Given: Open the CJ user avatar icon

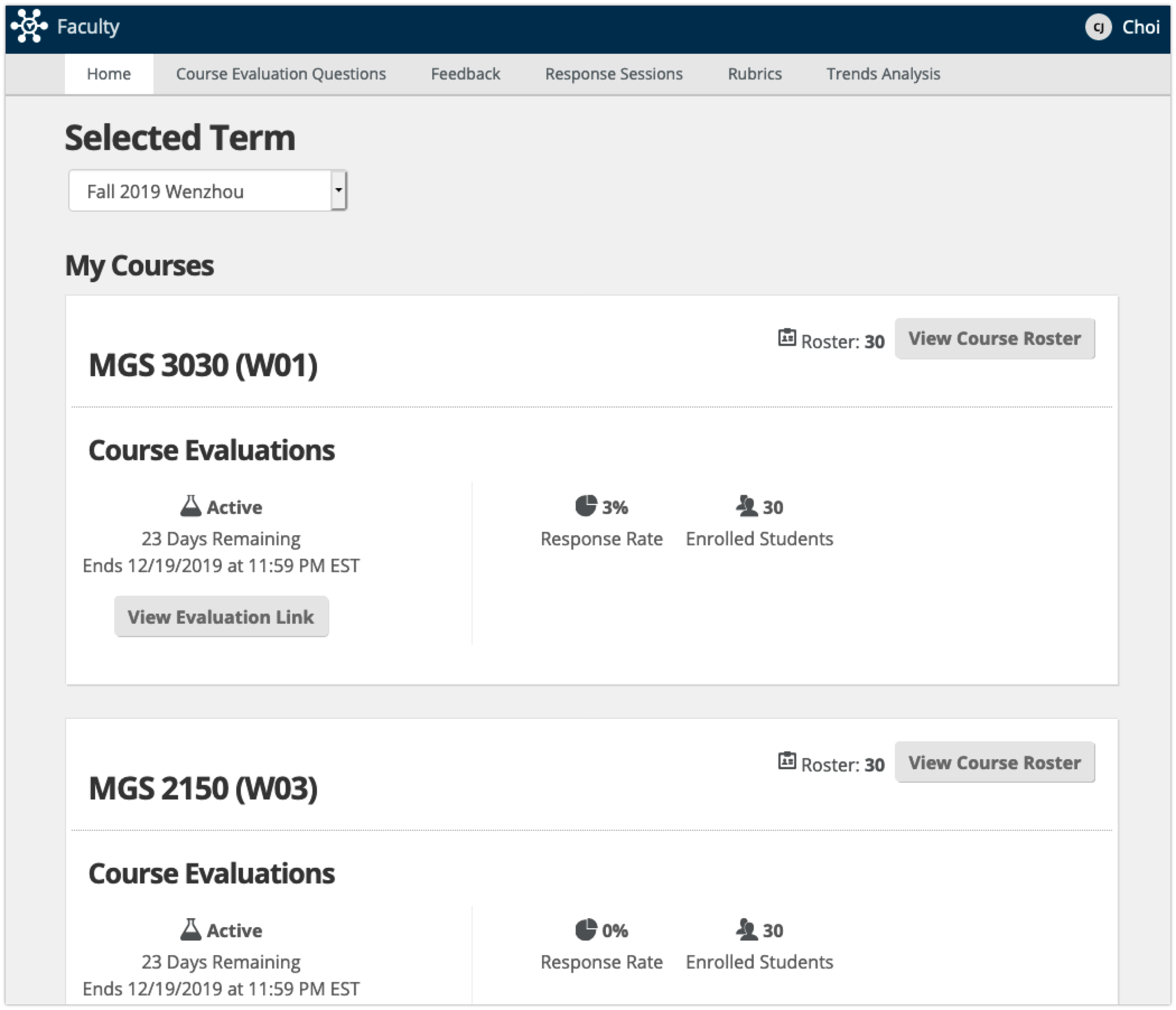Looking at the screenshot, I should click(1098, 27).
